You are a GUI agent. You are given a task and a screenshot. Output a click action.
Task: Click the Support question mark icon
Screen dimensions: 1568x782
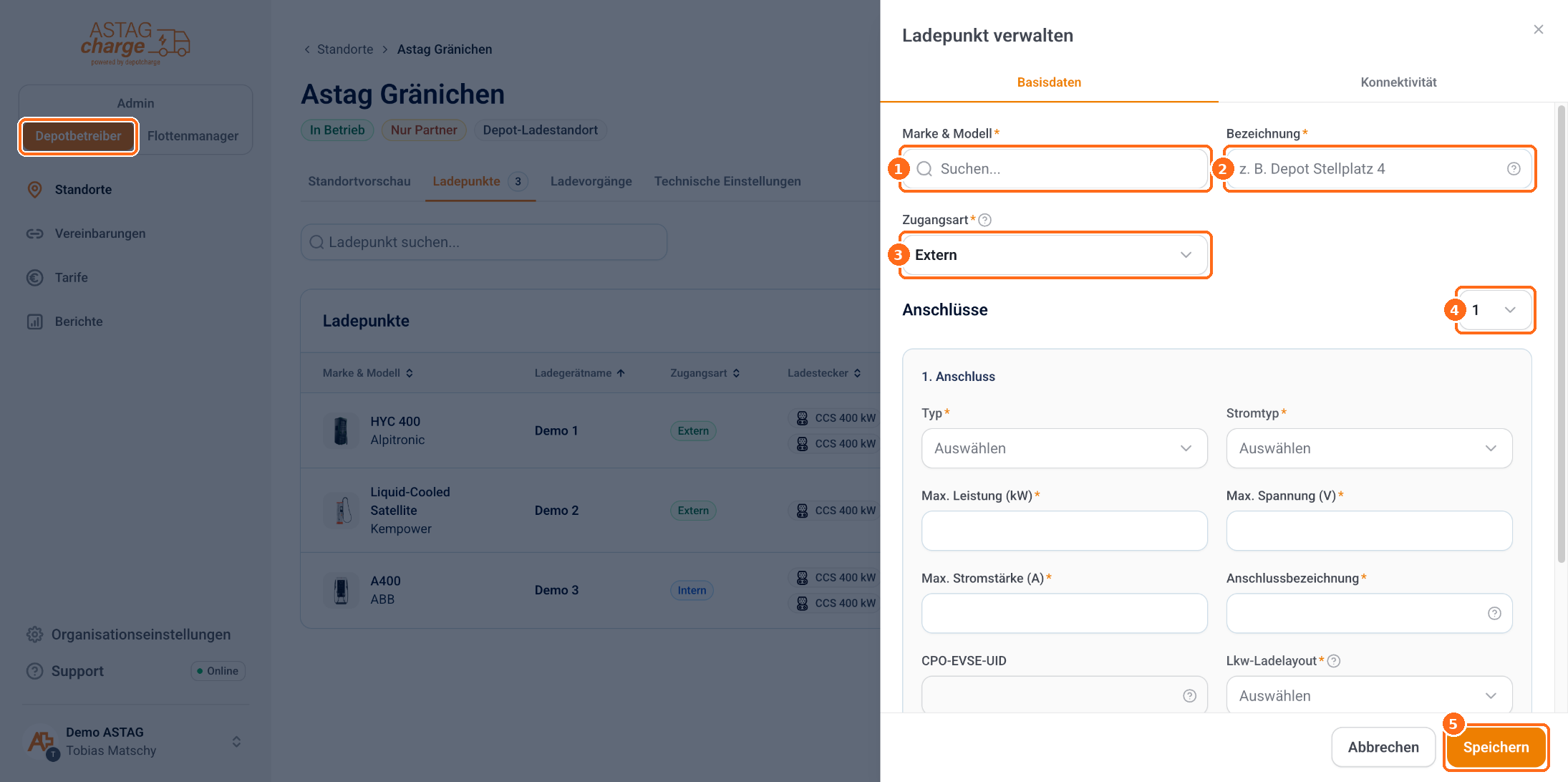pos(34,671)
